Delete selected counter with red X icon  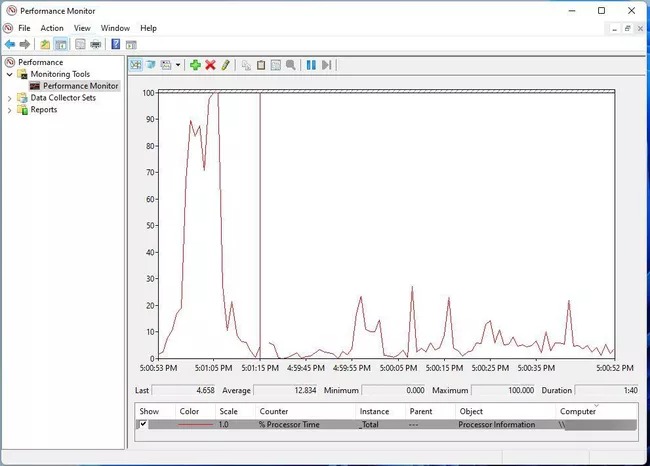(x=210, y=65)
